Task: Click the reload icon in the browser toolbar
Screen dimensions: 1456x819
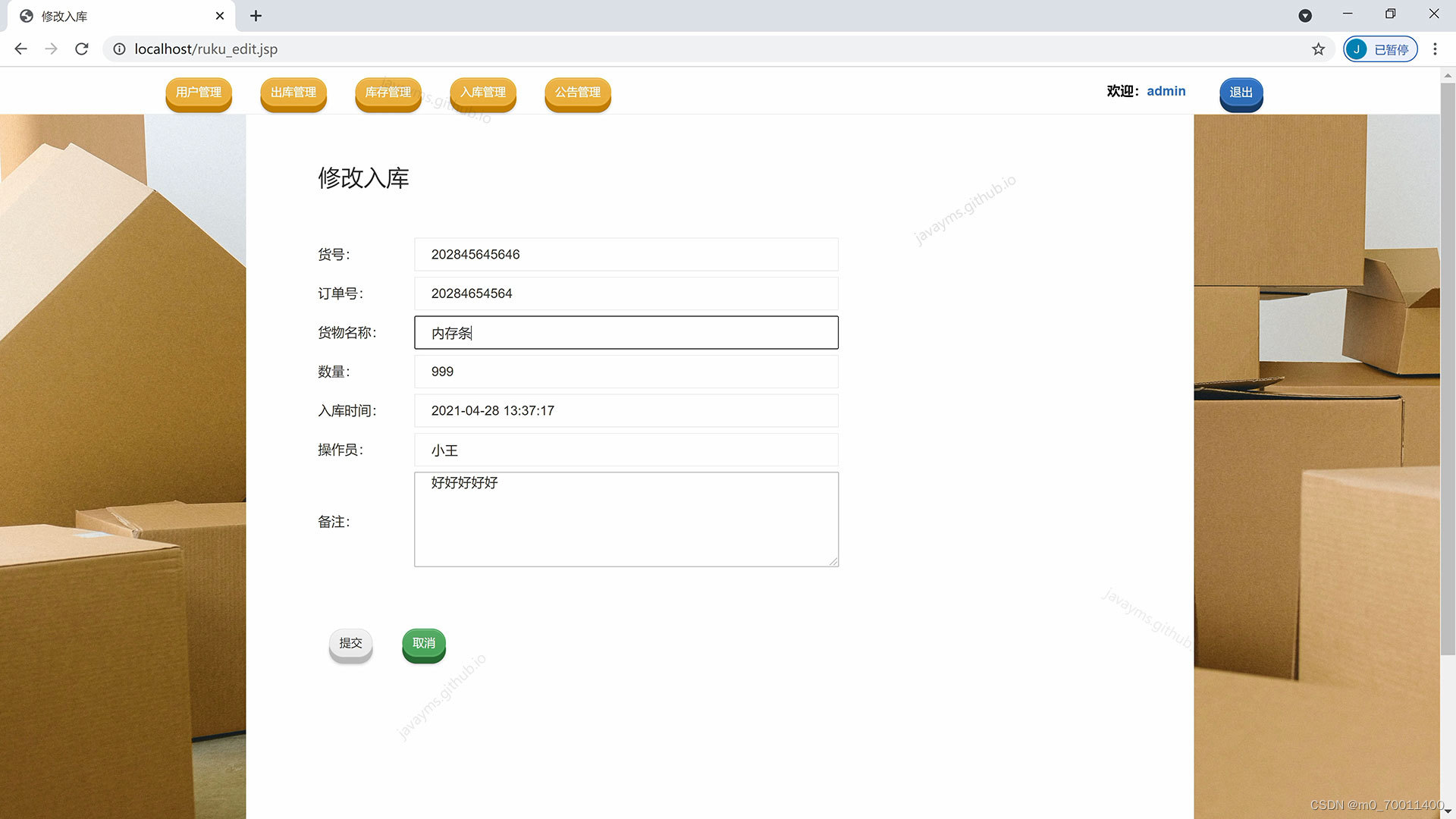Action: [81, 49]
